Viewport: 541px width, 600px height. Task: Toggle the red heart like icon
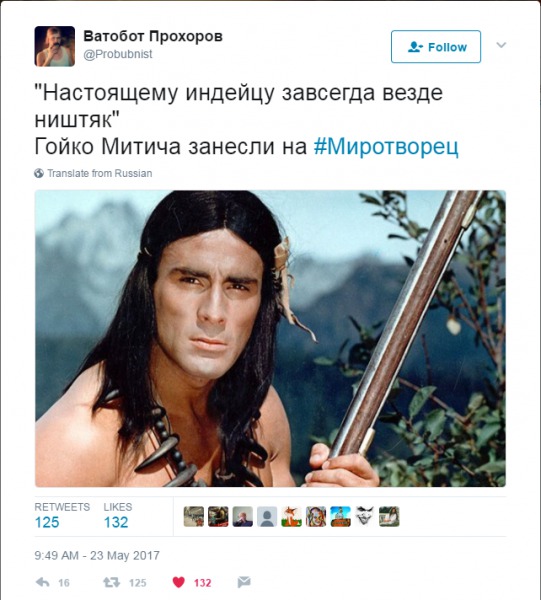point(179,582)
